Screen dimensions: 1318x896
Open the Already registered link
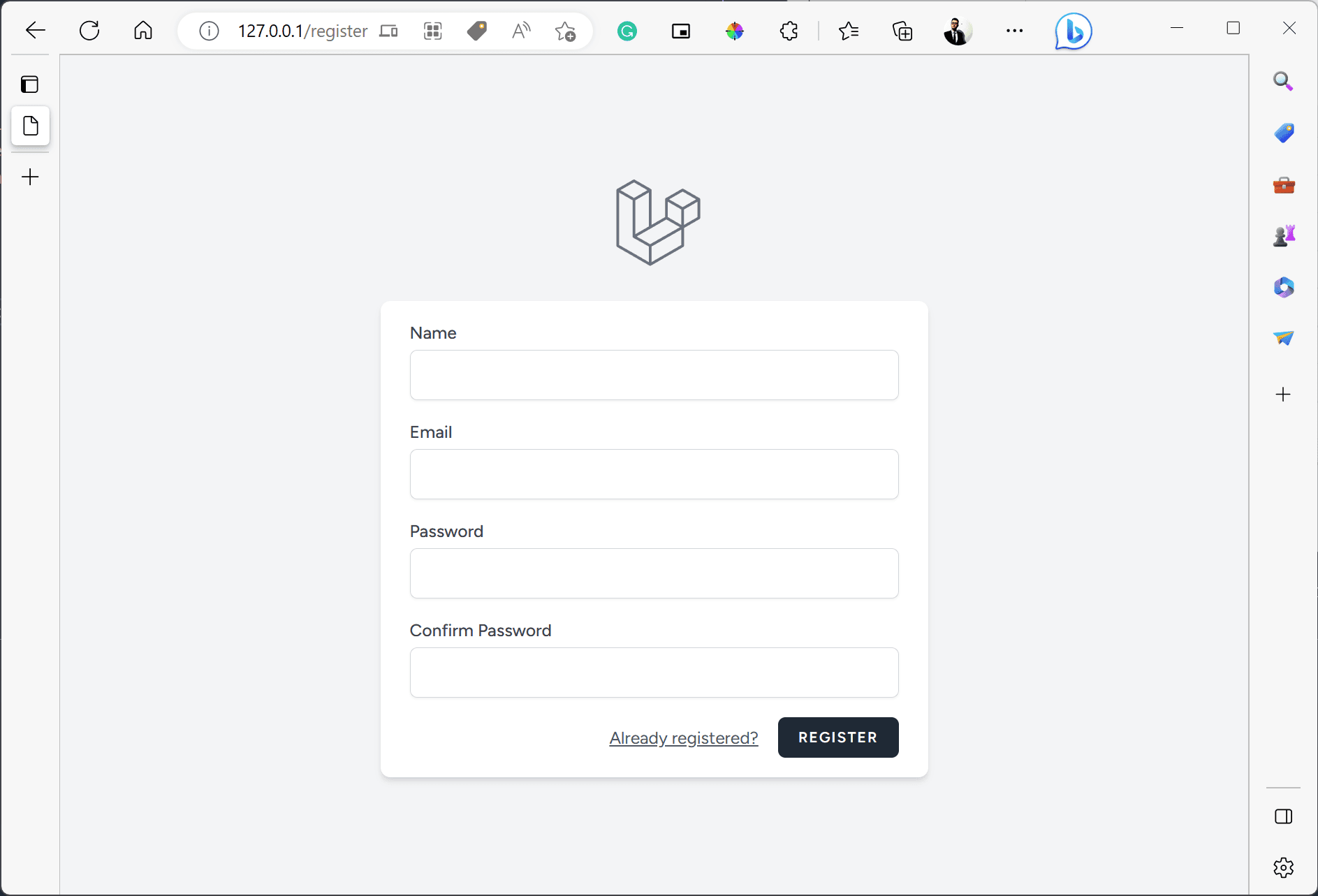[x=683, y=737]
